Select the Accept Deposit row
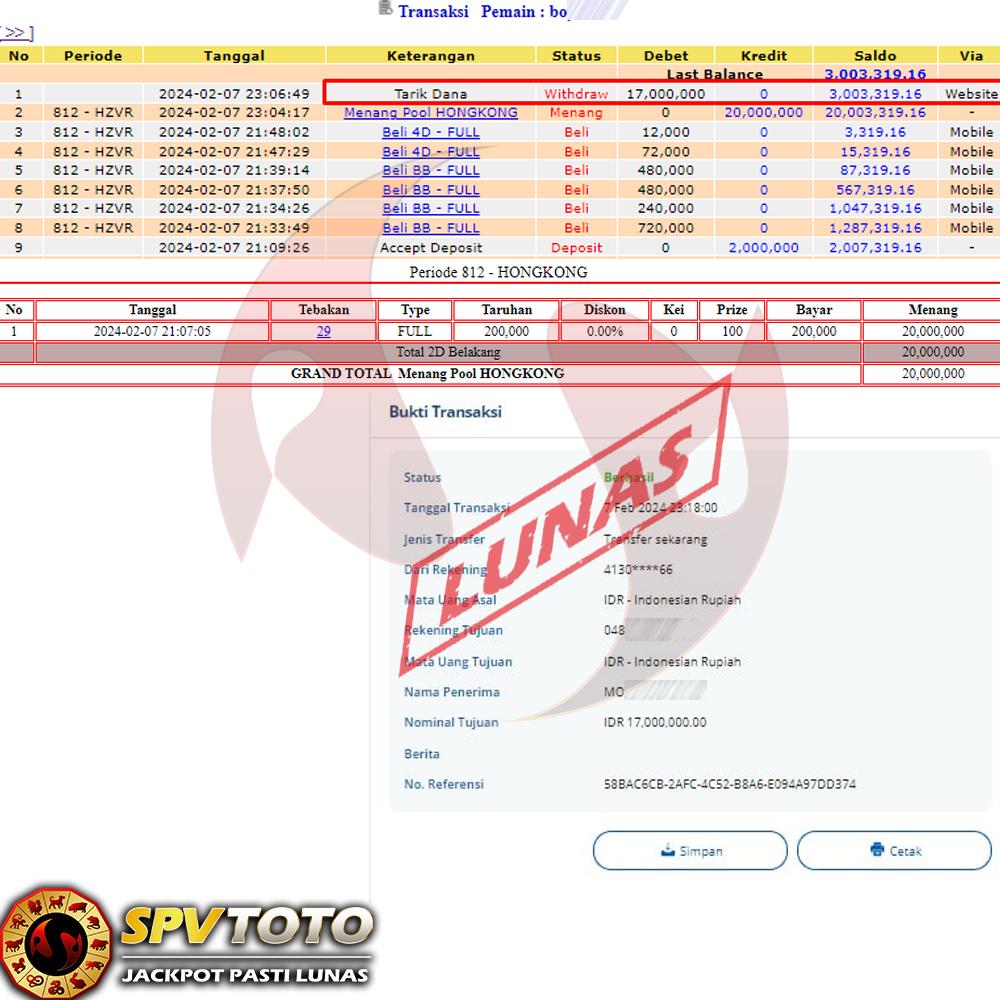 click(431, 248)
